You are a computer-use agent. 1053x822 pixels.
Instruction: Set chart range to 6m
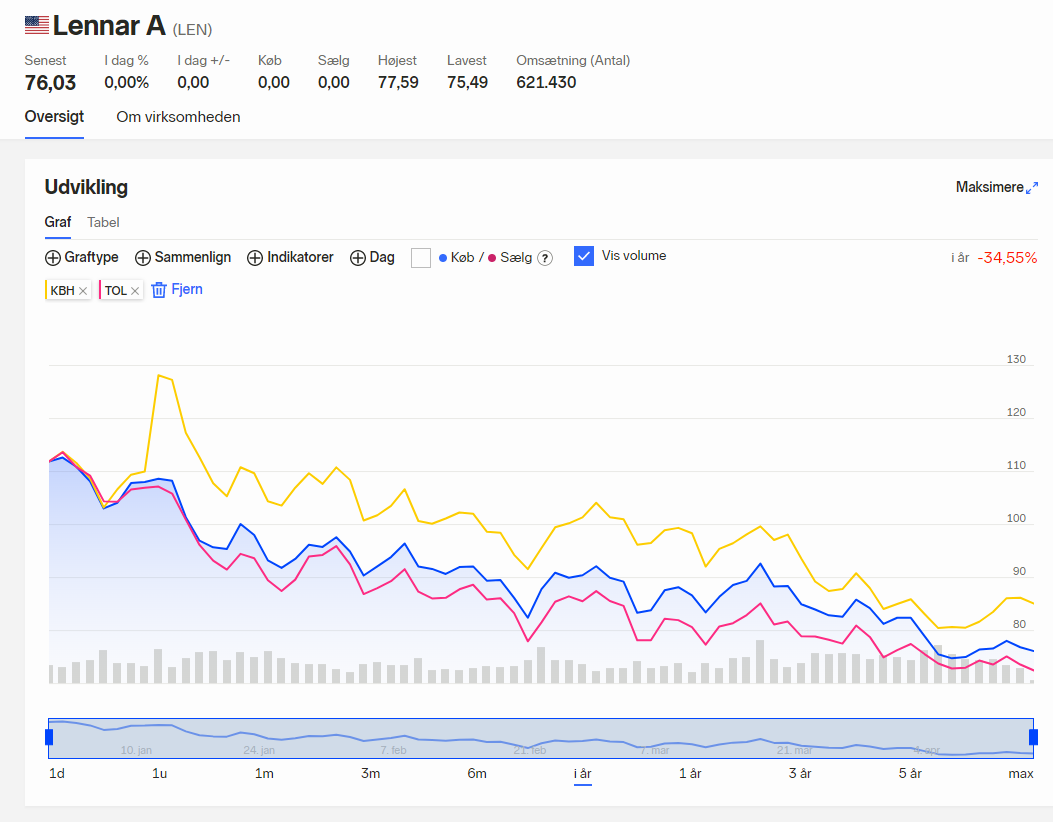coord(477,774)
